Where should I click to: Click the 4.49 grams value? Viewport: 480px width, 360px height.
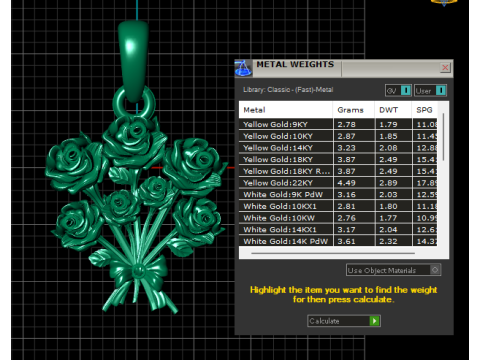click(x=347, y=183)
